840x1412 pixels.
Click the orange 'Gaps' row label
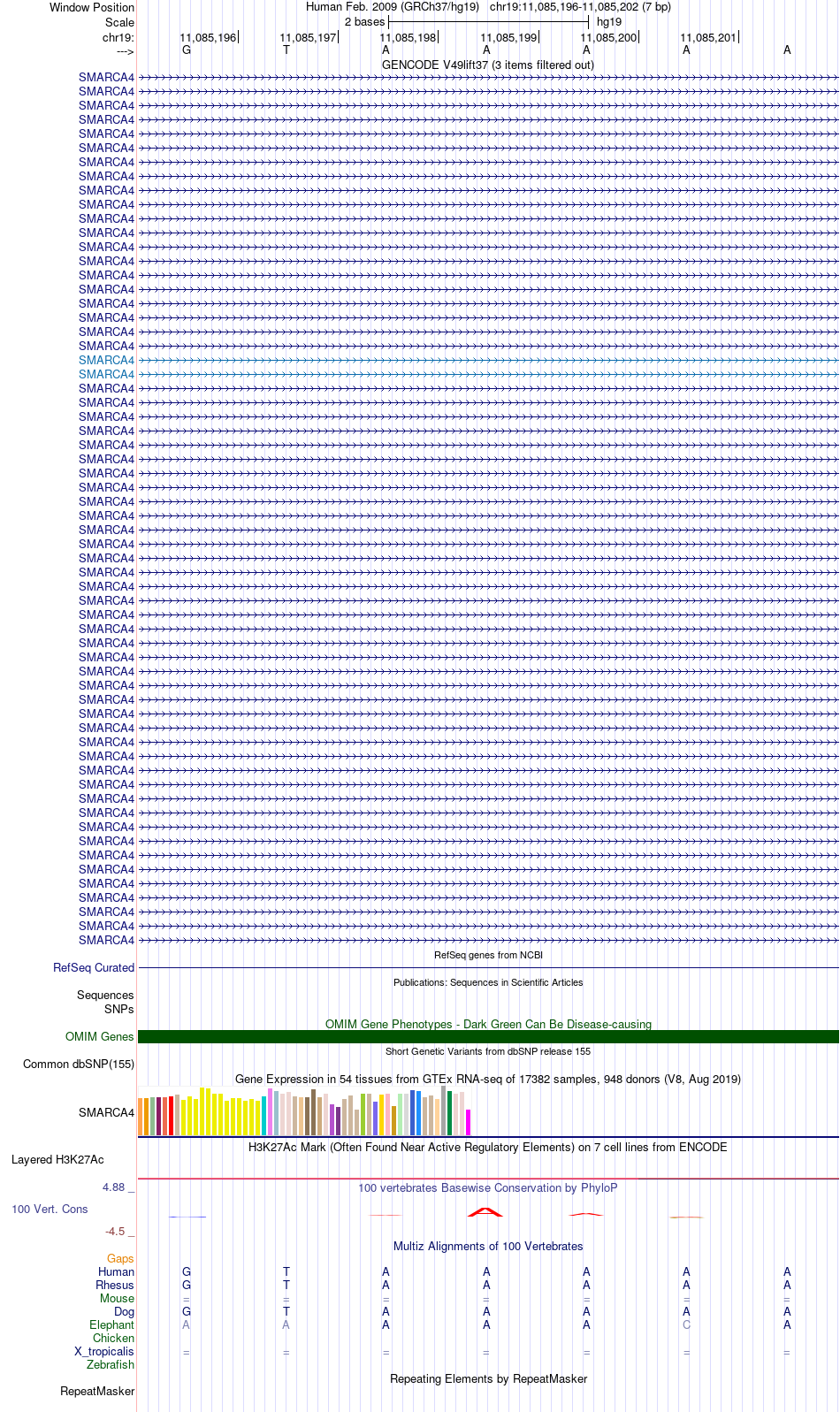click(x=120, y=1259)
